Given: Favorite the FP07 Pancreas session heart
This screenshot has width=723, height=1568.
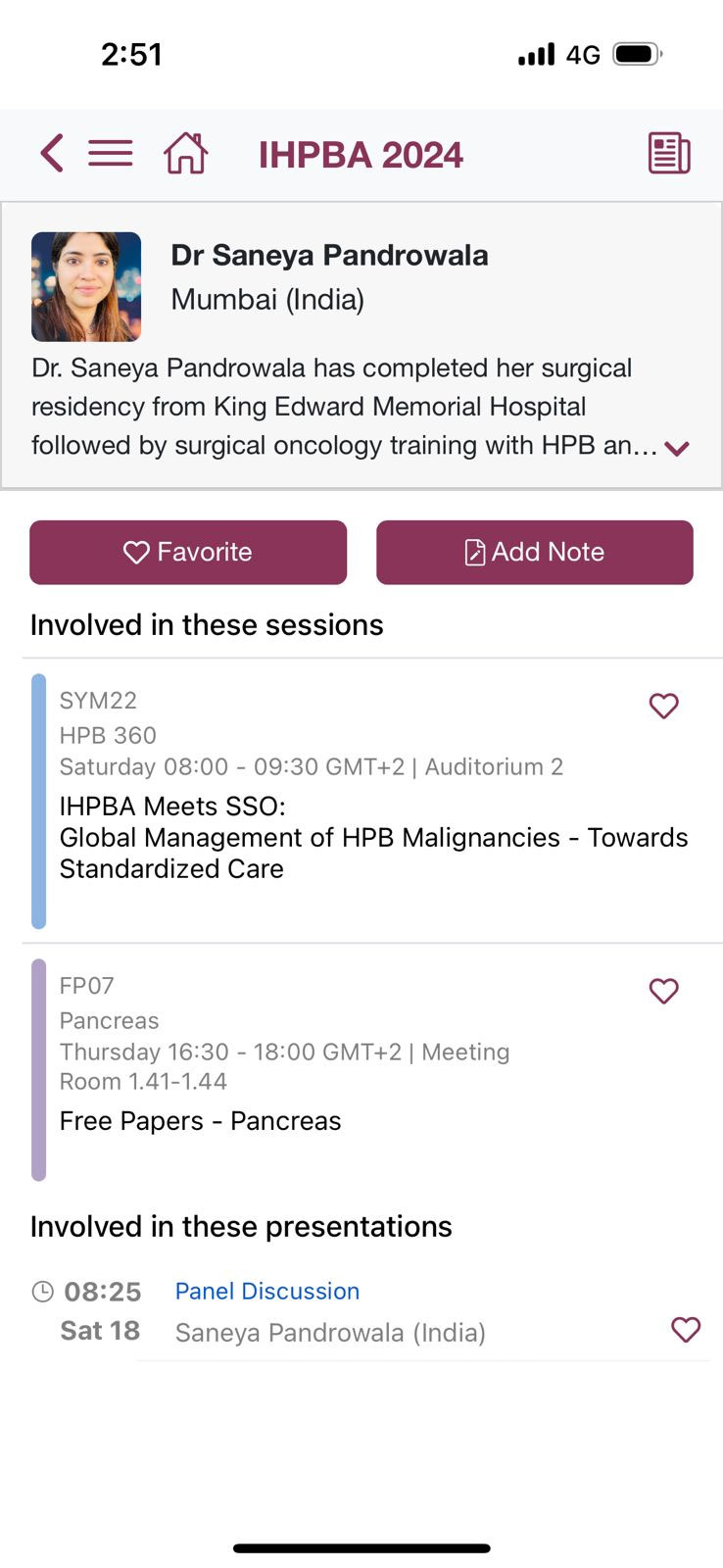Looking at the screenshot, I should [x=664, y=991].
